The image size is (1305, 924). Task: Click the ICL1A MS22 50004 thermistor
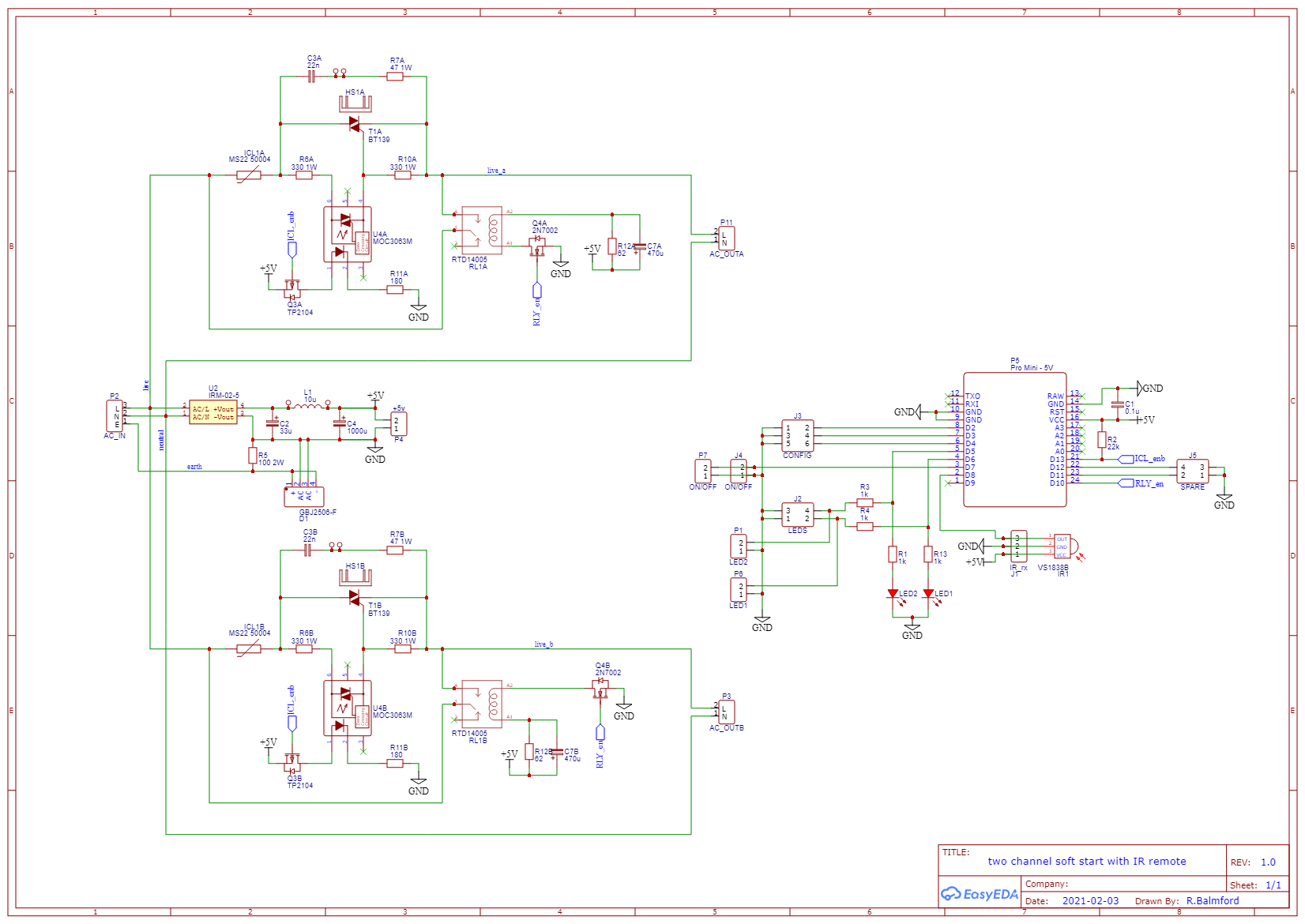[249, 175]
